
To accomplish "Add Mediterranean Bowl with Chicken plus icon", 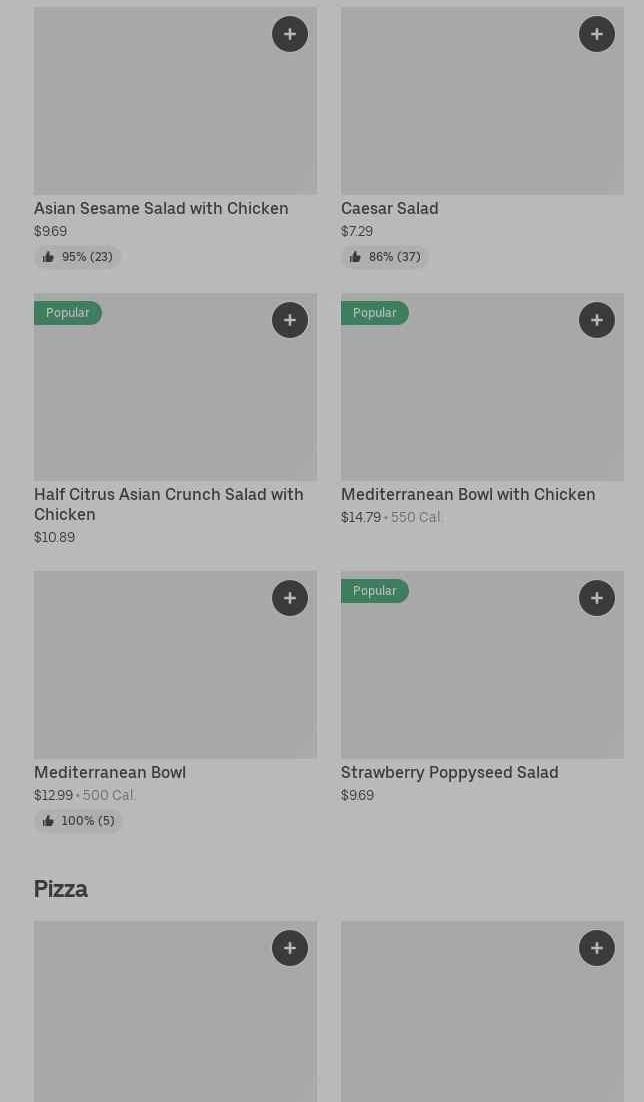I will (597, 320).
